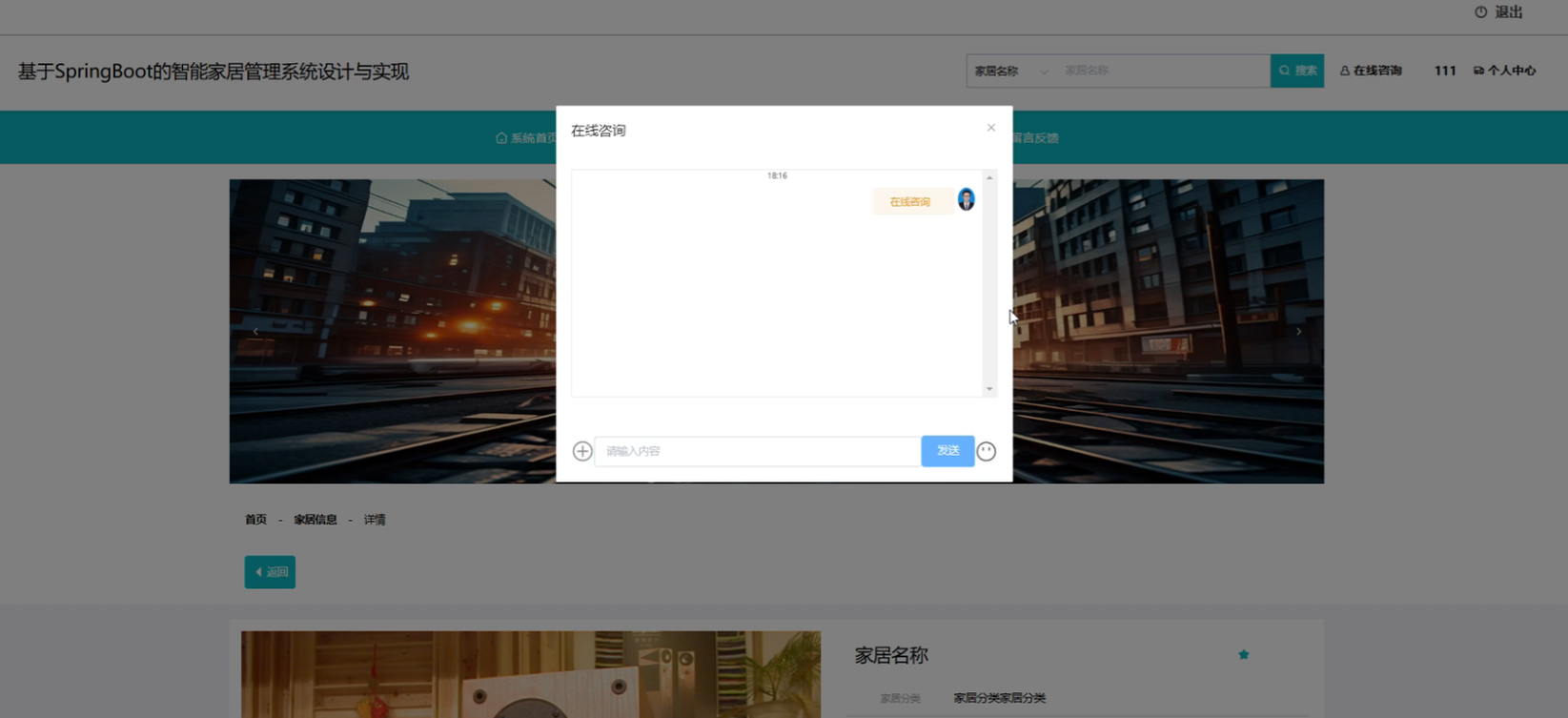Viewport: 1568px width, 718px height.
Task: Open the emoji picker icon
Action: pyautogui.click(x=987, y=451)
